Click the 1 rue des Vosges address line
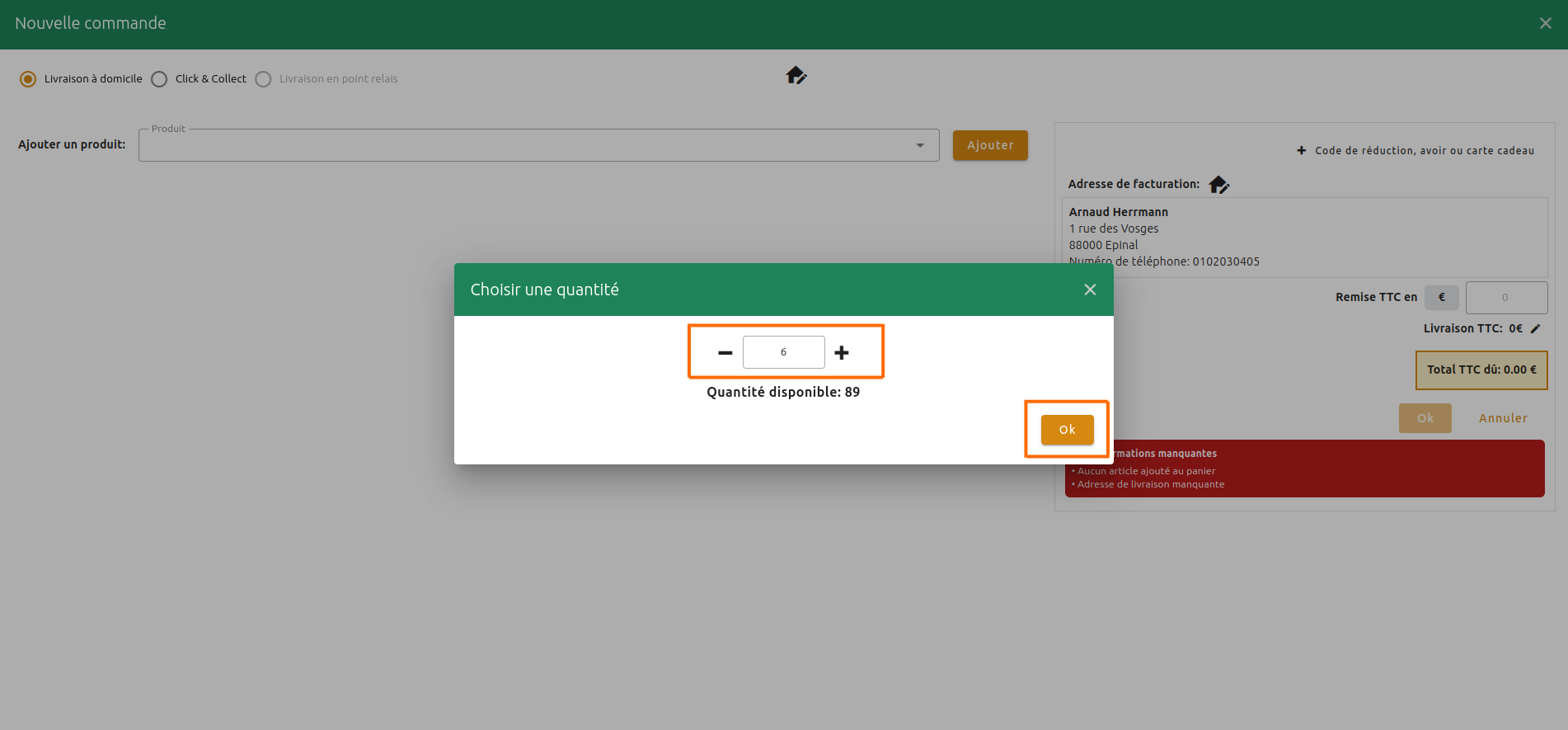This screenshot has height=730, width=1568. 1114,228
